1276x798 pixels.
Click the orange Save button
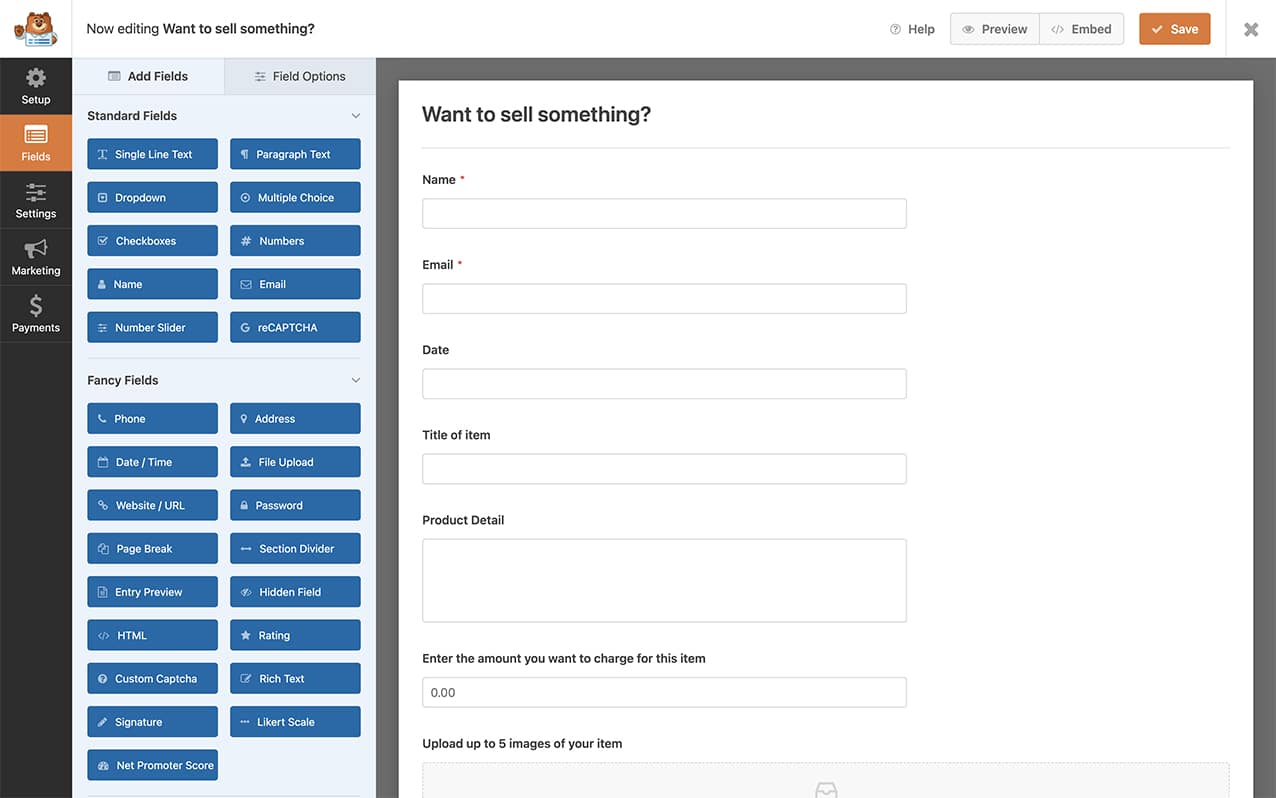click(x=1174, y=29)
